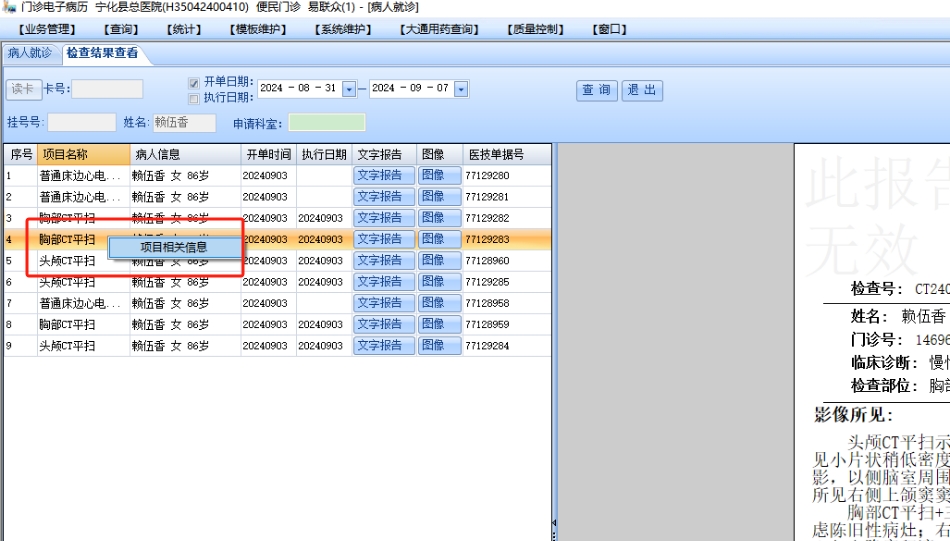Click order number 77129284
Image resolution: width=950 pixels, height=541 pixels.
(x=487, y=345)
